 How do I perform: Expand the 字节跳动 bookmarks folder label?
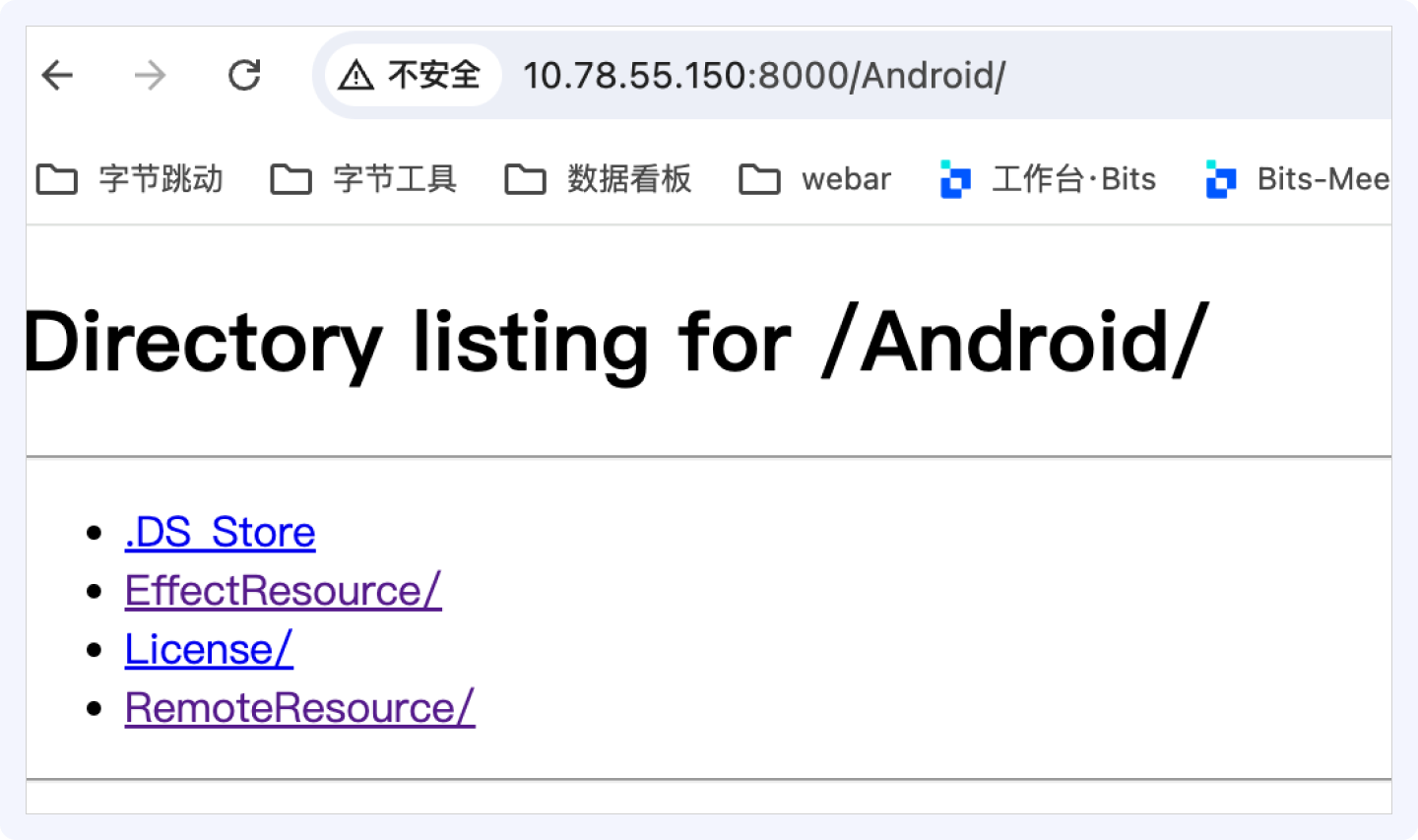coord(161,179)
